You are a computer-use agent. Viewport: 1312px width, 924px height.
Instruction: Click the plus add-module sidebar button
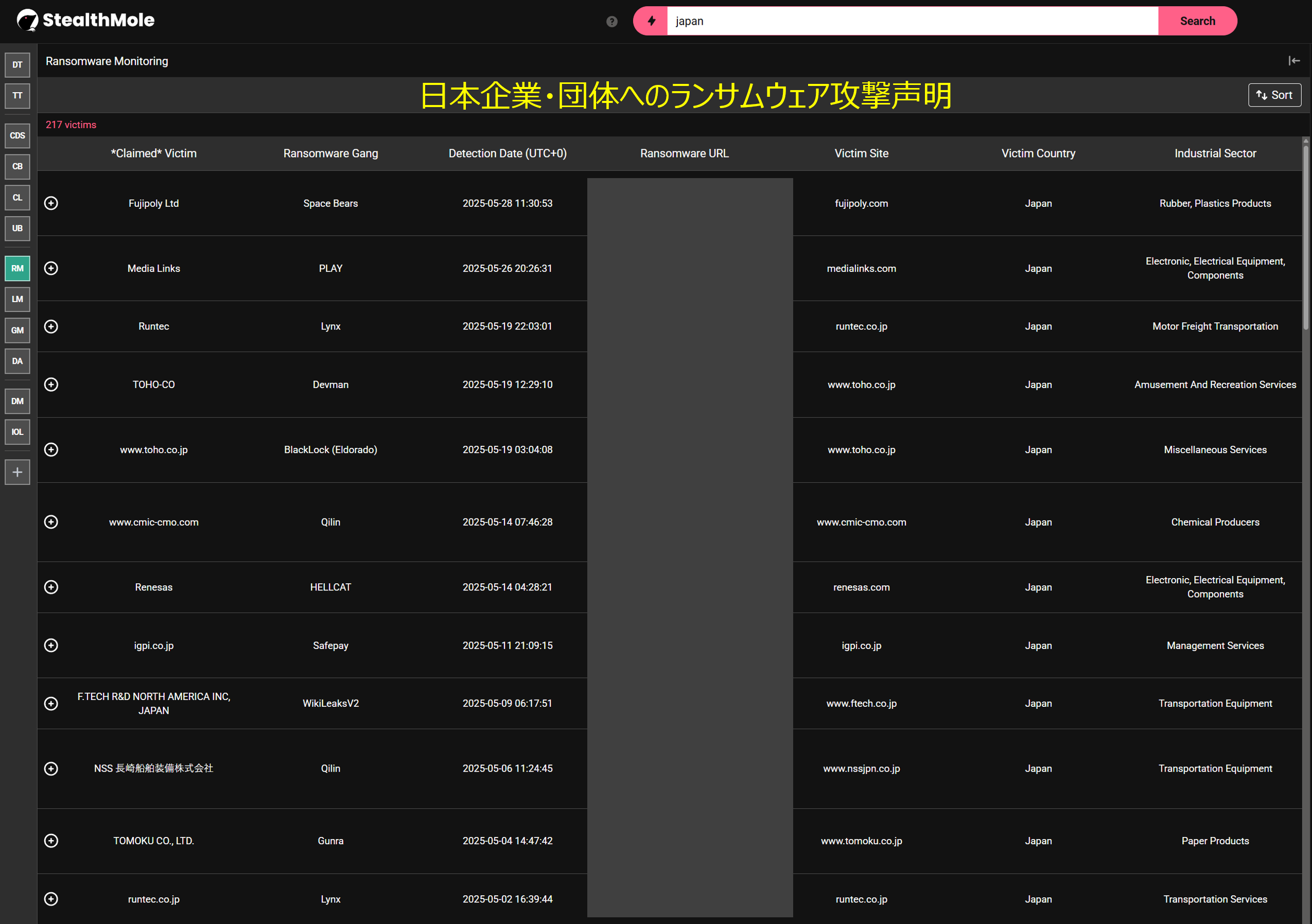click(x=17, y=472)
